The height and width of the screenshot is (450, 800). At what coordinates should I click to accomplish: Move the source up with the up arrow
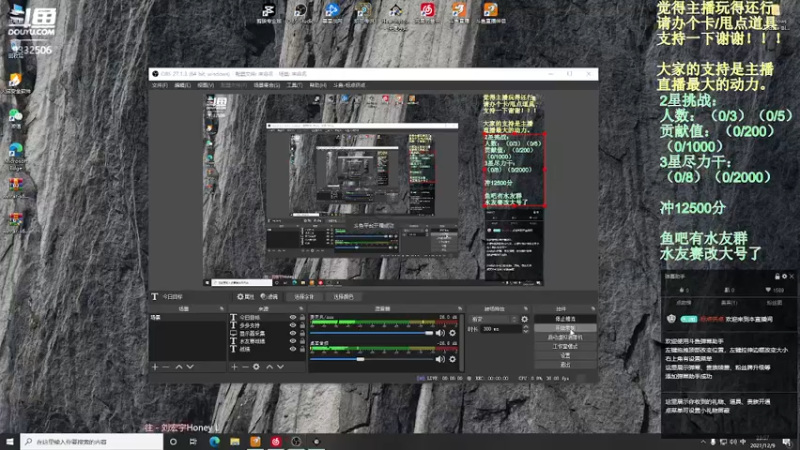pyautogui.click(x=269, y=367)
